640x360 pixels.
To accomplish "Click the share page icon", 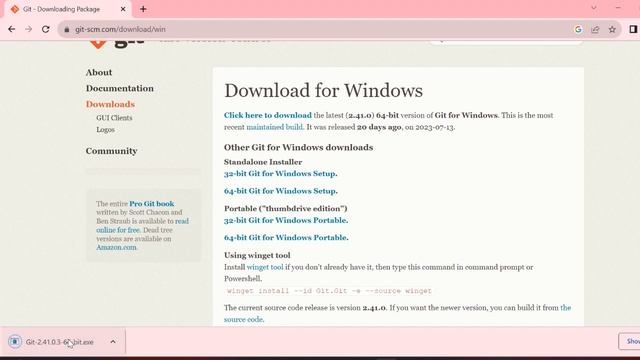I will (x=595, y=29).
